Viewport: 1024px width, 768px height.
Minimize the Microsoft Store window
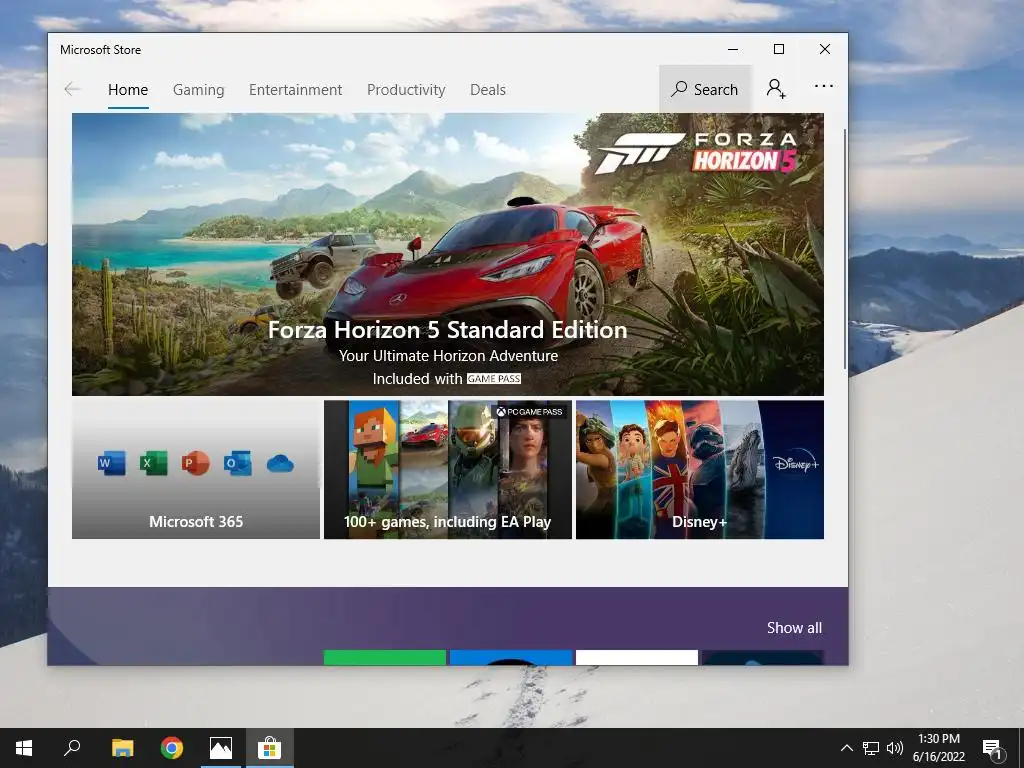click(x=733, y=49)
